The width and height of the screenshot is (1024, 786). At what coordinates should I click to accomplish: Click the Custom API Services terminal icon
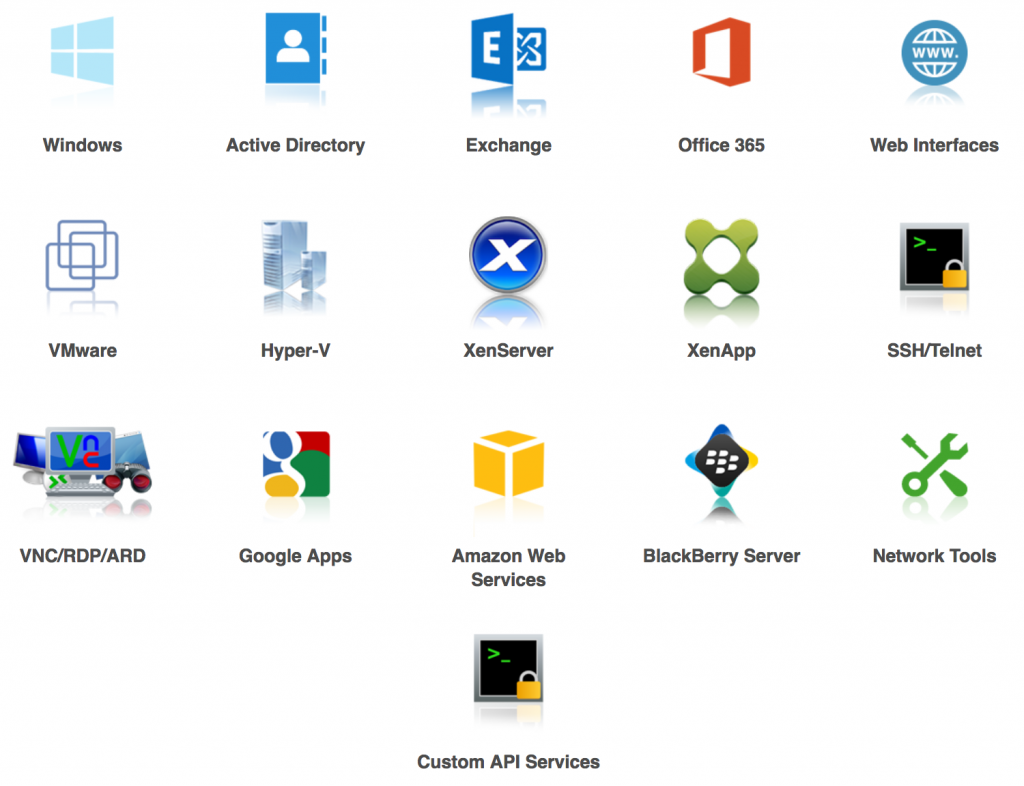pyautogui.click(x=509, y=668)
